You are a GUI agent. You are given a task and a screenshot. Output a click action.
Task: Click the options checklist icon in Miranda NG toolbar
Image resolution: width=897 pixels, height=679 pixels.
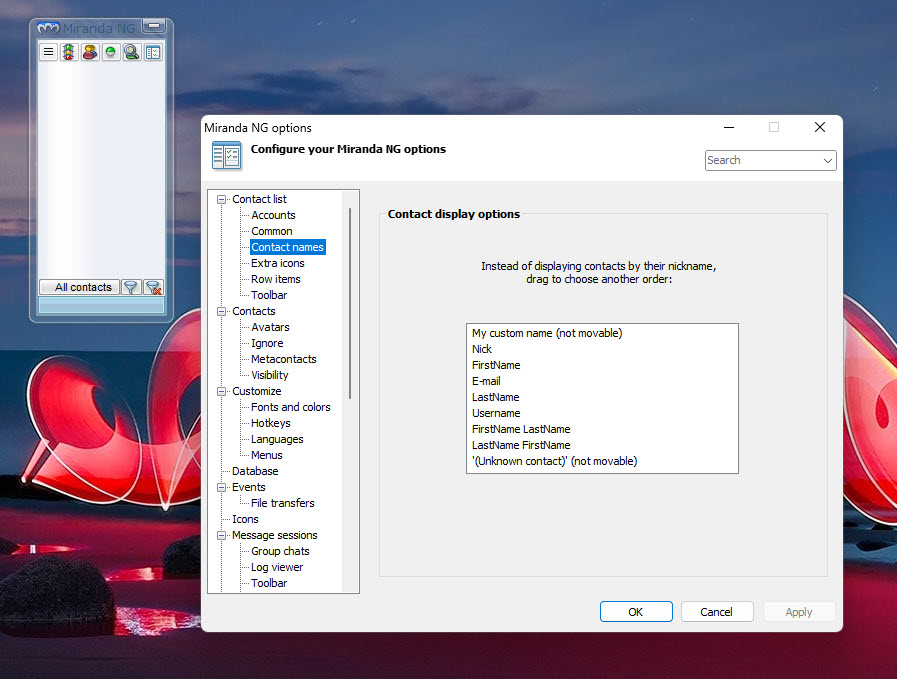tap(153, 52)
